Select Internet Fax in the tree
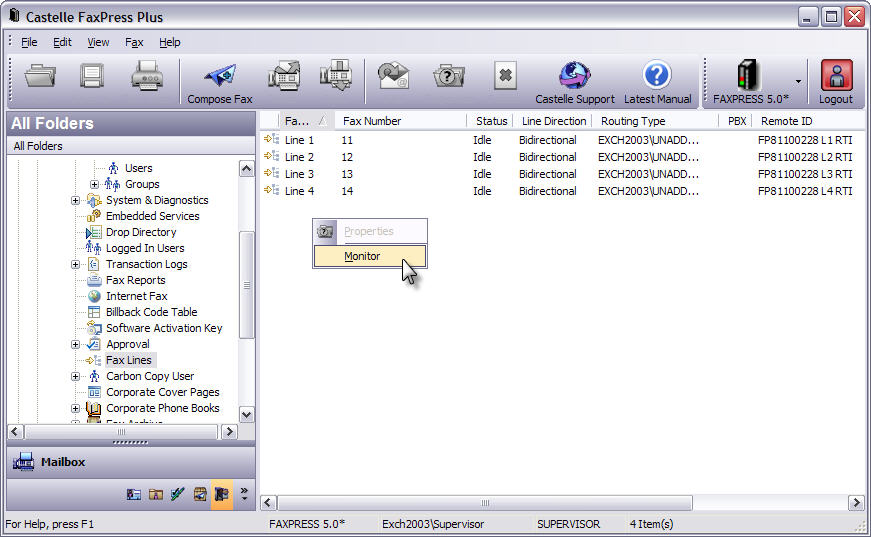Screen dimensions: 871x537 pyautogui.click(x=137, y=297)
